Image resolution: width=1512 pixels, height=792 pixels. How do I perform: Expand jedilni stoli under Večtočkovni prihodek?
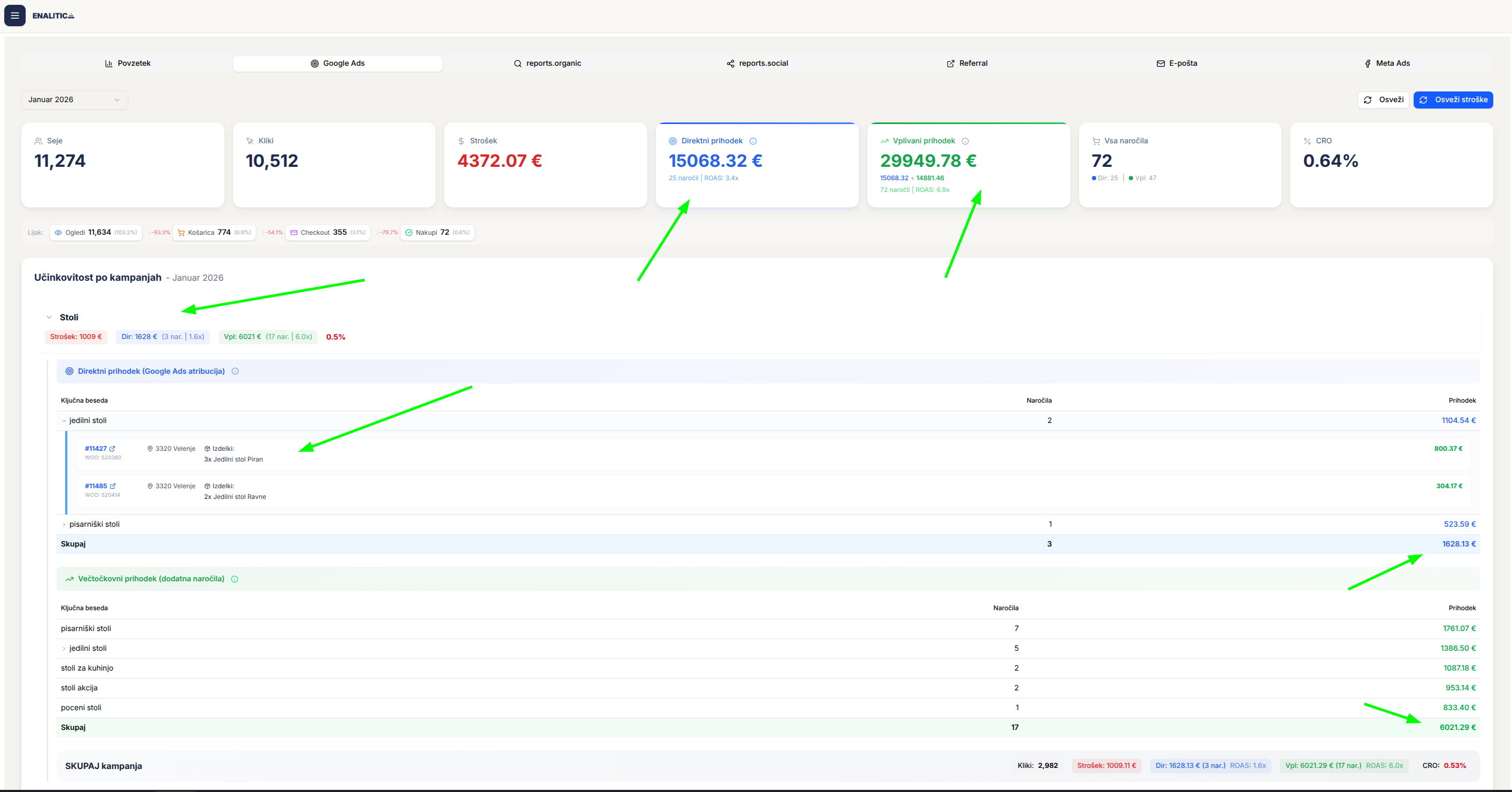tap(64, 649)
